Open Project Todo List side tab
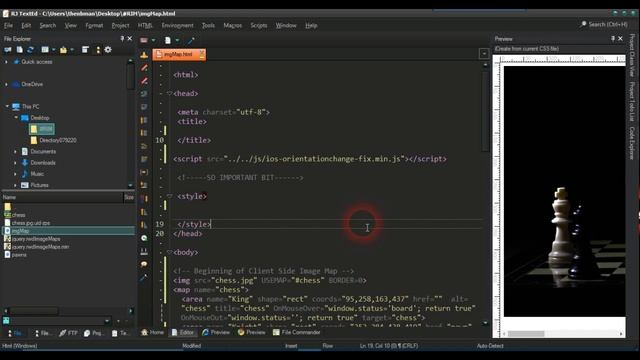 pyautogui.click(x=632, y=101)
